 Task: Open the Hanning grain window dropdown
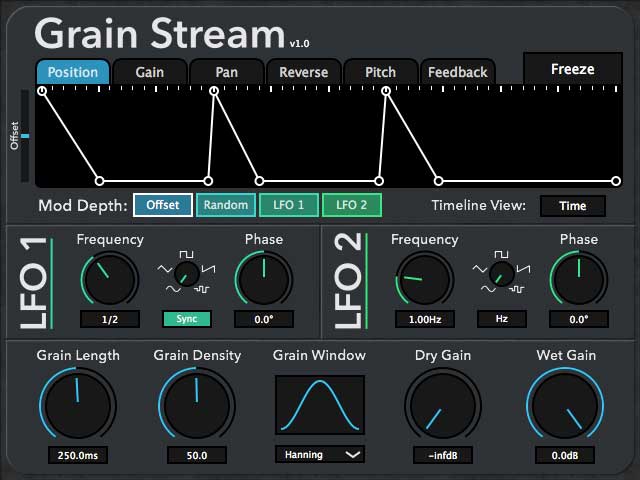click(x=319, y=454)
